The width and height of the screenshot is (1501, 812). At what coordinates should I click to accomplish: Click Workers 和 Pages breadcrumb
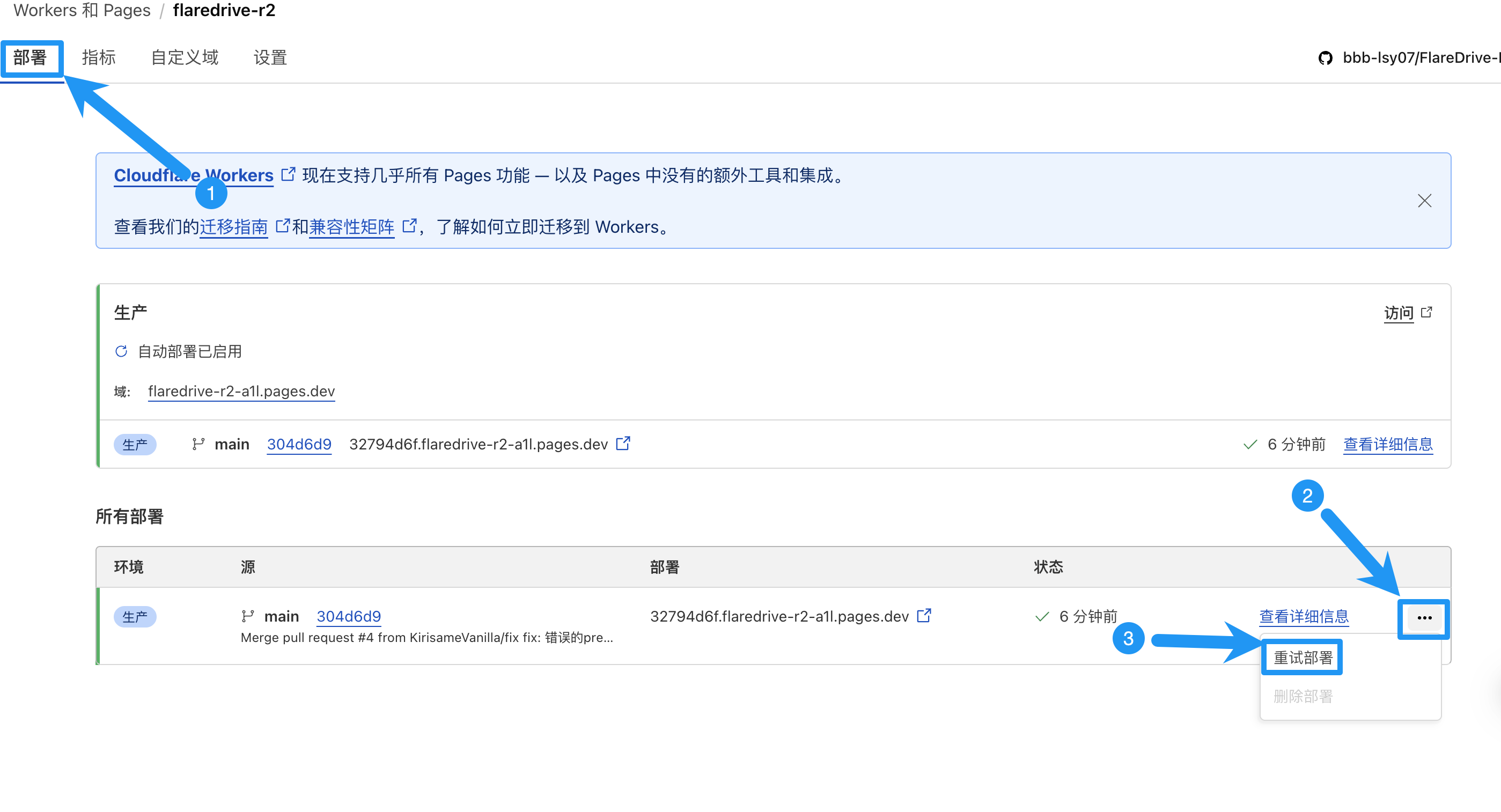click(x=82, y=11)
